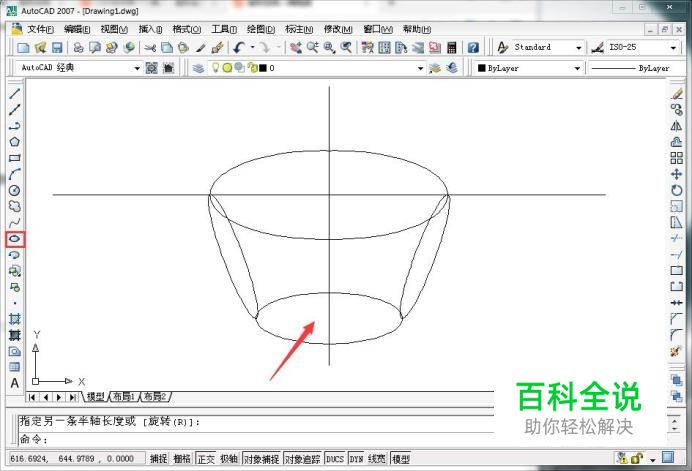This screenshot has width=692, height=471.
Task: Open the layer list dropdown
Action: pos(420,68)
